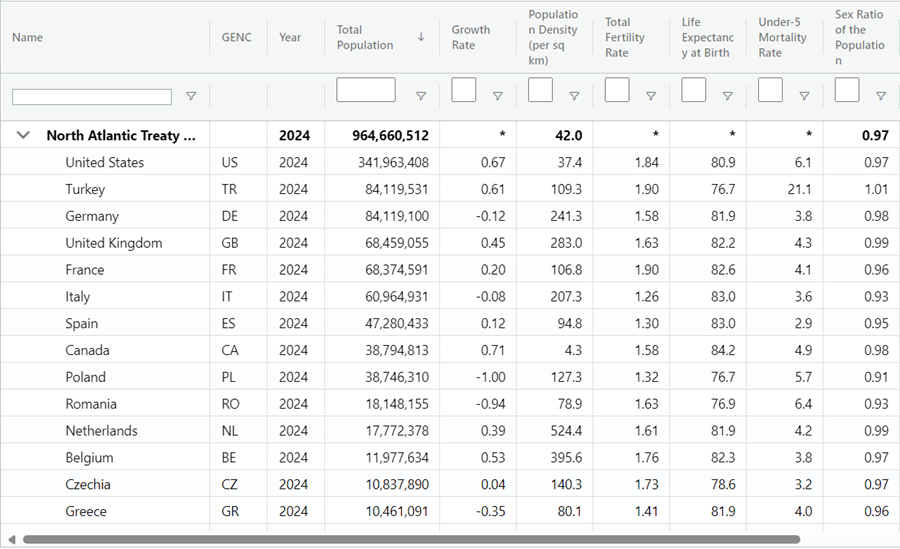Image resolution: width=900 pixels, height=549 pixels.
Task: Select the Turkey row name
Action: 85,190
